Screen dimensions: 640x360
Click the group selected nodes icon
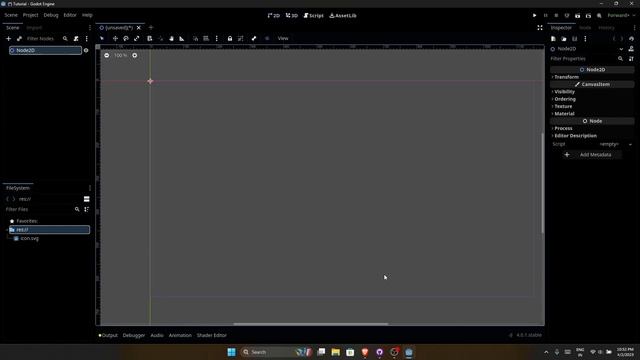240,38
